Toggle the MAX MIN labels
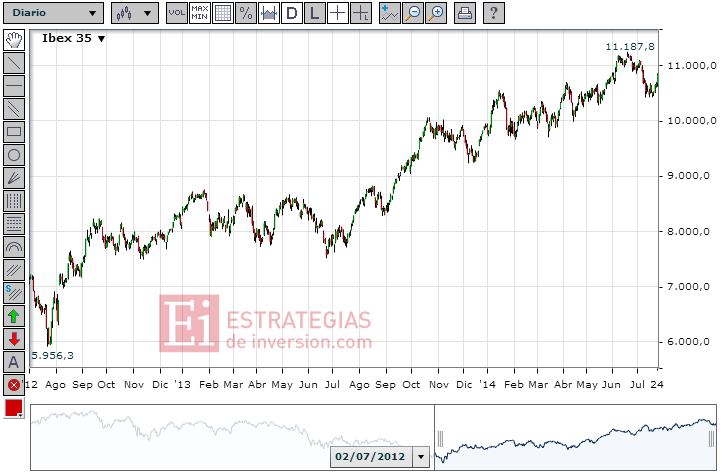Image resolution: width=722 pixels, height=475 pixels. (x=199, y=13)
